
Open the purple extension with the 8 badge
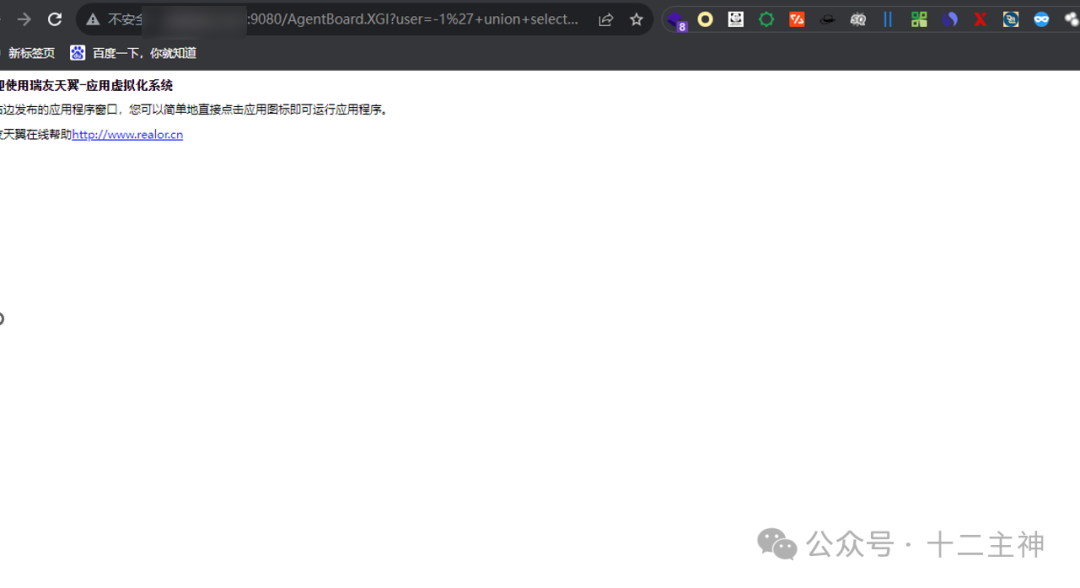point(676,19)
